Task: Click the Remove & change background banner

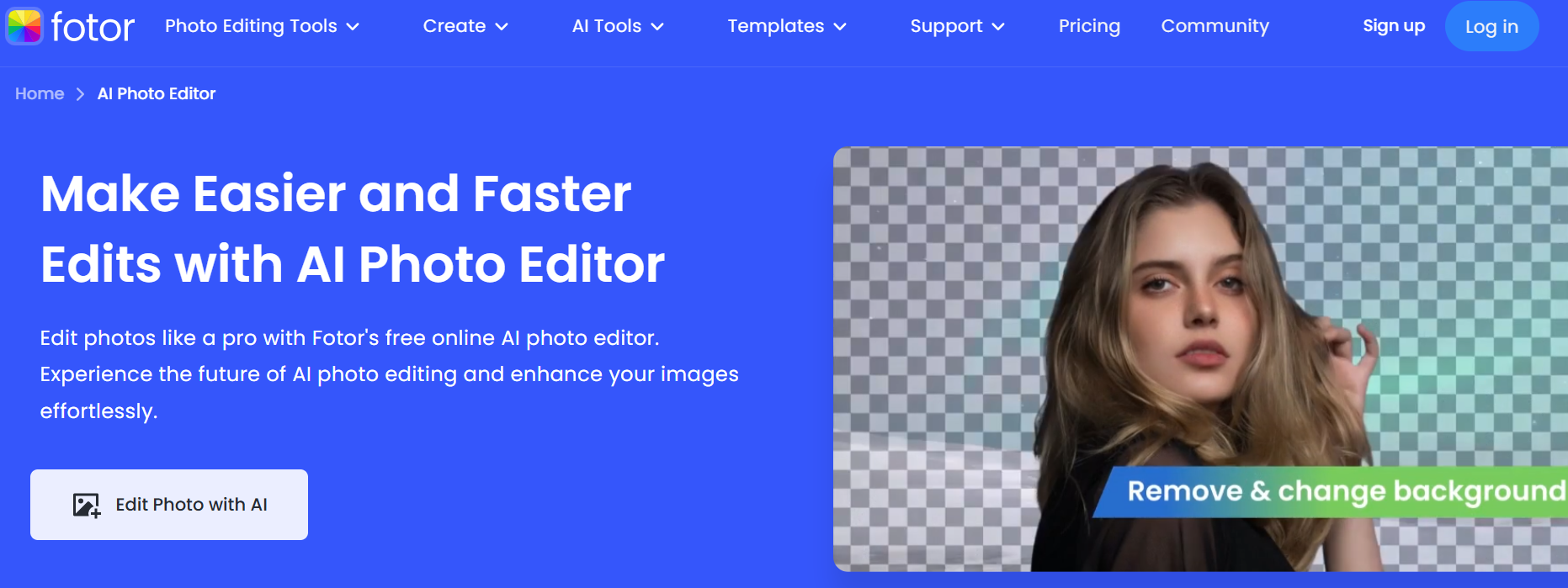Action: pos(1338,490)
